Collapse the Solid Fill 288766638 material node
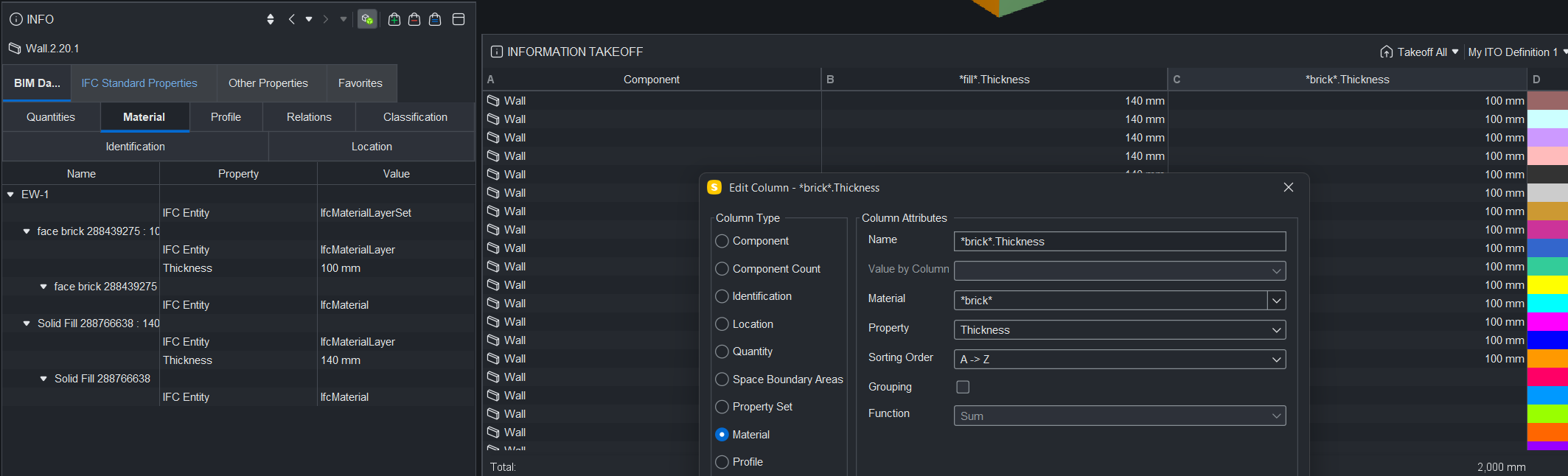Image resolution: width=1568 pixels, height=476 pixels. (43, 379)
